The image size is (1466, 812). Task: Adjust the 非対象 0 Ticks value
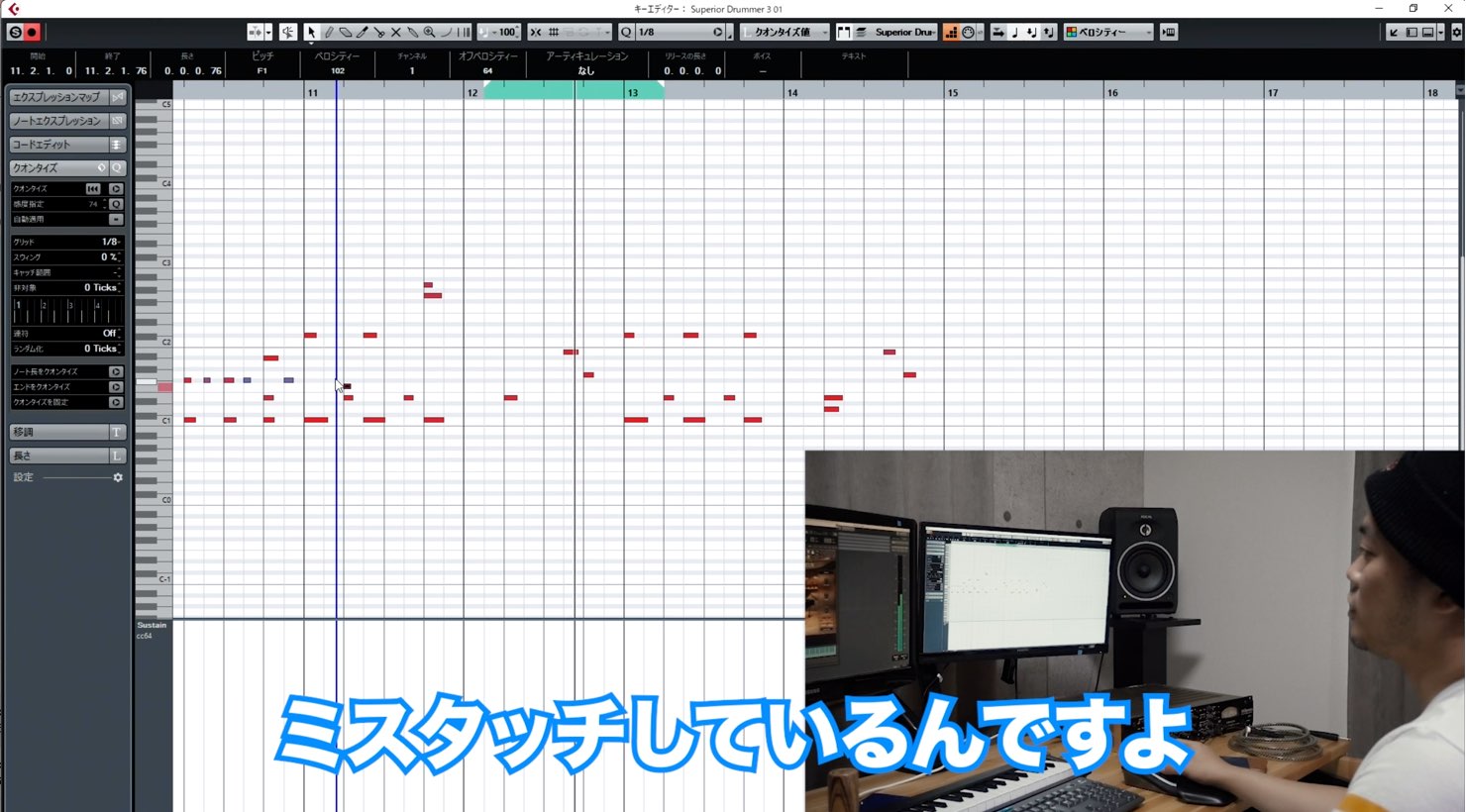tap(101, 287)
